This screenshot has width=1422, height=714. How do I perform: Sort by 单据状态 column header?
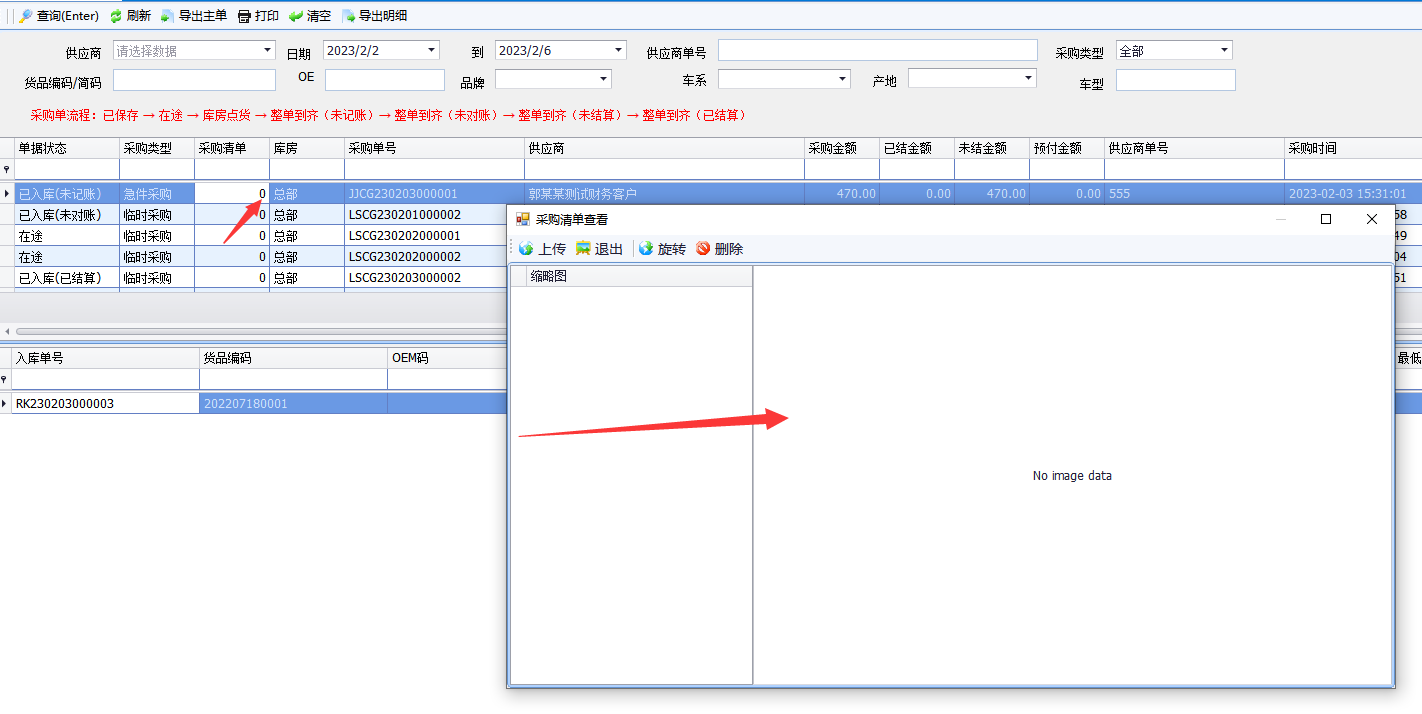pyautogui.click(x=67, y=148)
